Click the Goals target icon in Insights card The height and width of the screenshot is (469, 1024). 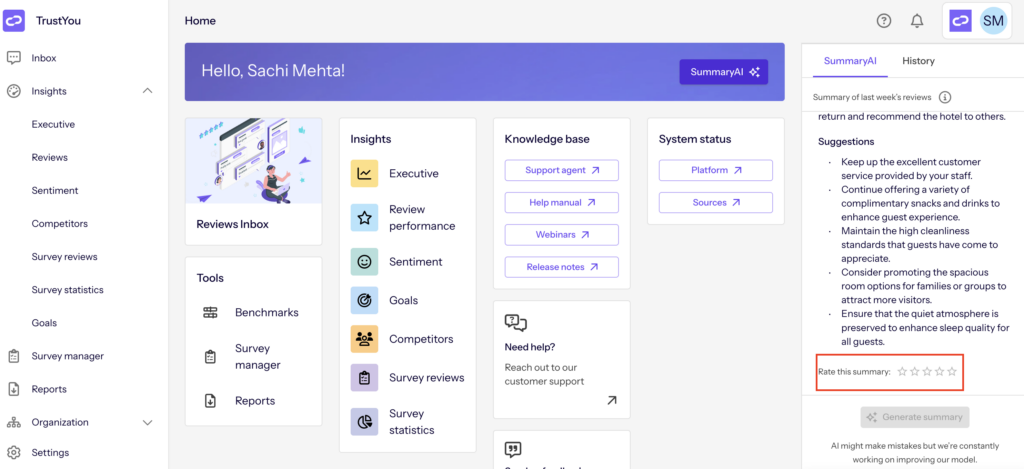point(364,300)
